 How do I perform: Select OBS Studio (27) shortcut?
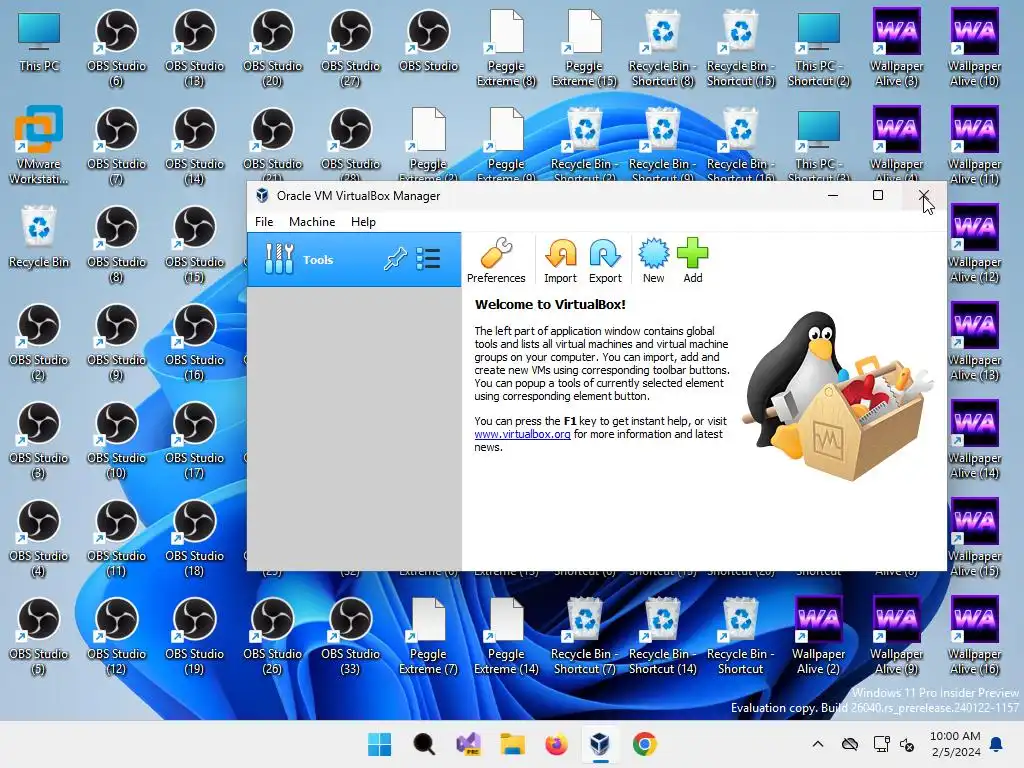point(350,48)
